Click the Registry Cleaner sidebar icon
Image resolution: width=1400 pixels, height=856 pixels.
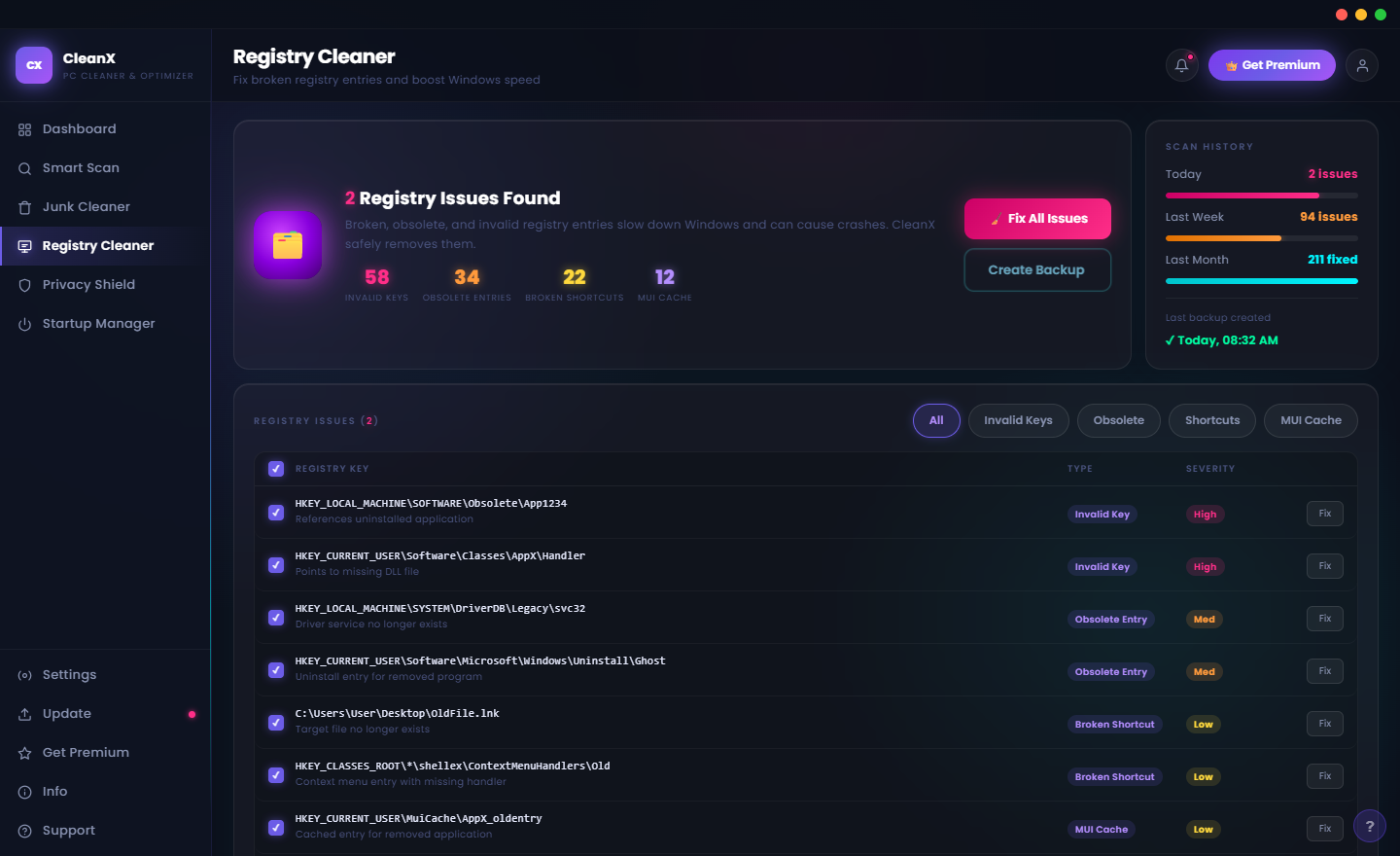point(25,246)
